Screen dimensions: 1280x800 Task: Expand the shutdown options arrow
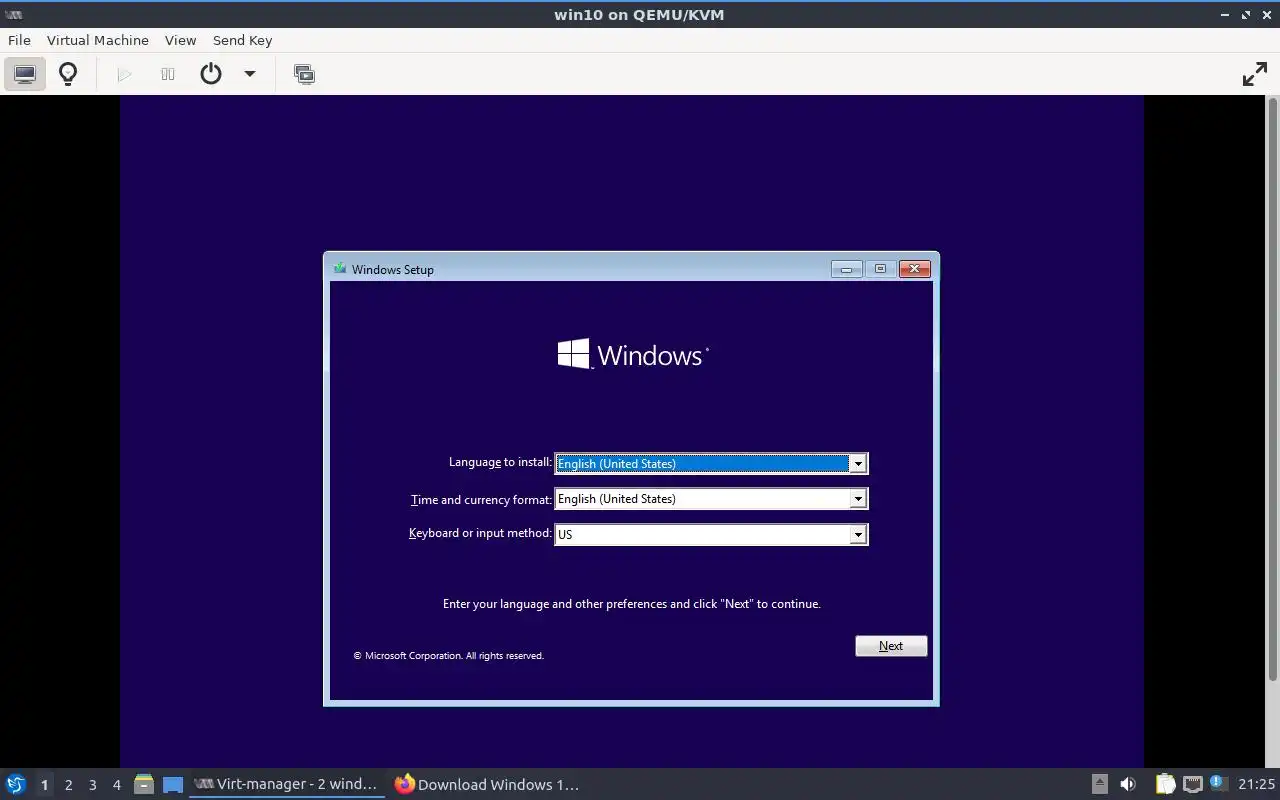[250, 74]
